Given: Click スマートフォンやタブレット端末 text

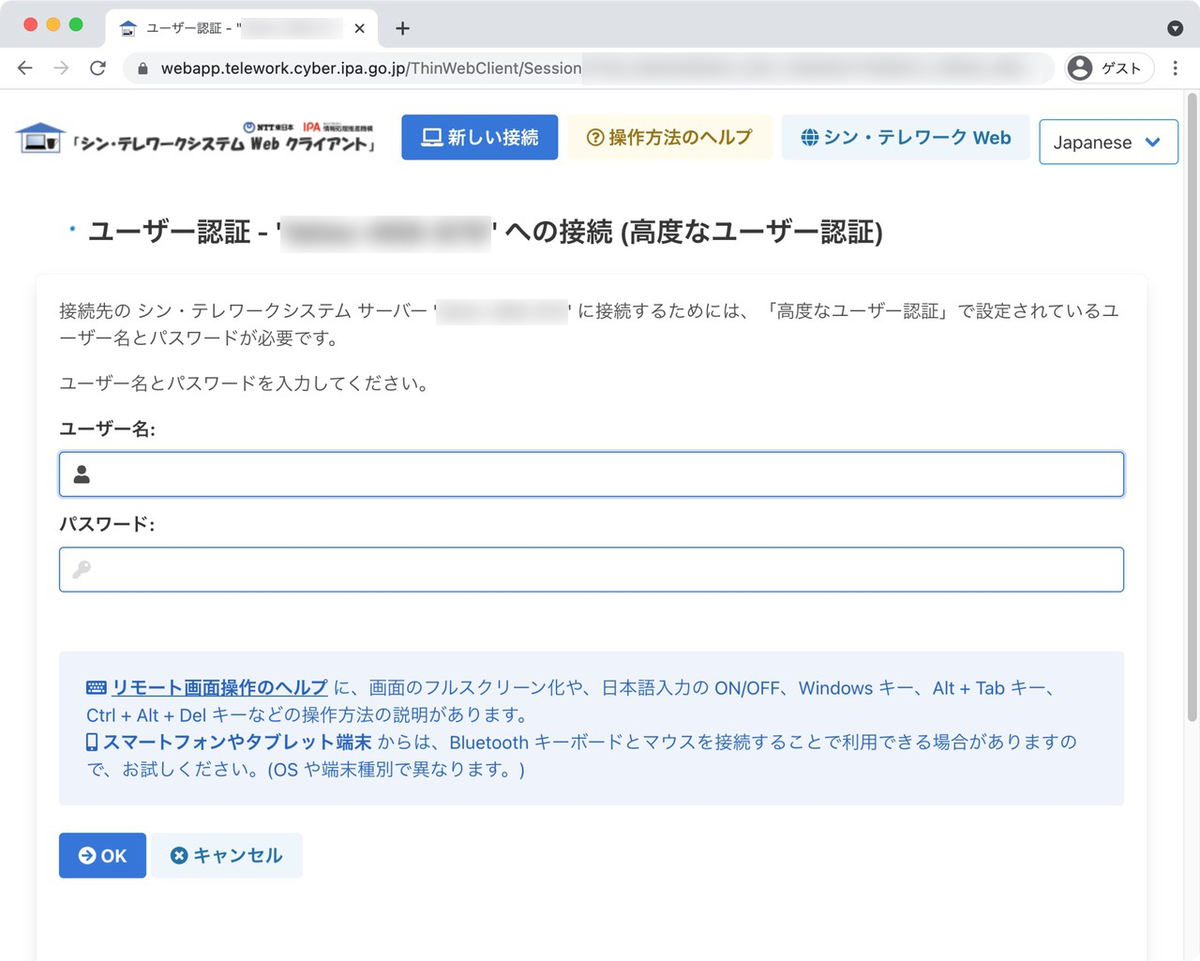Looking at the screenshot, I should [237, 742].
